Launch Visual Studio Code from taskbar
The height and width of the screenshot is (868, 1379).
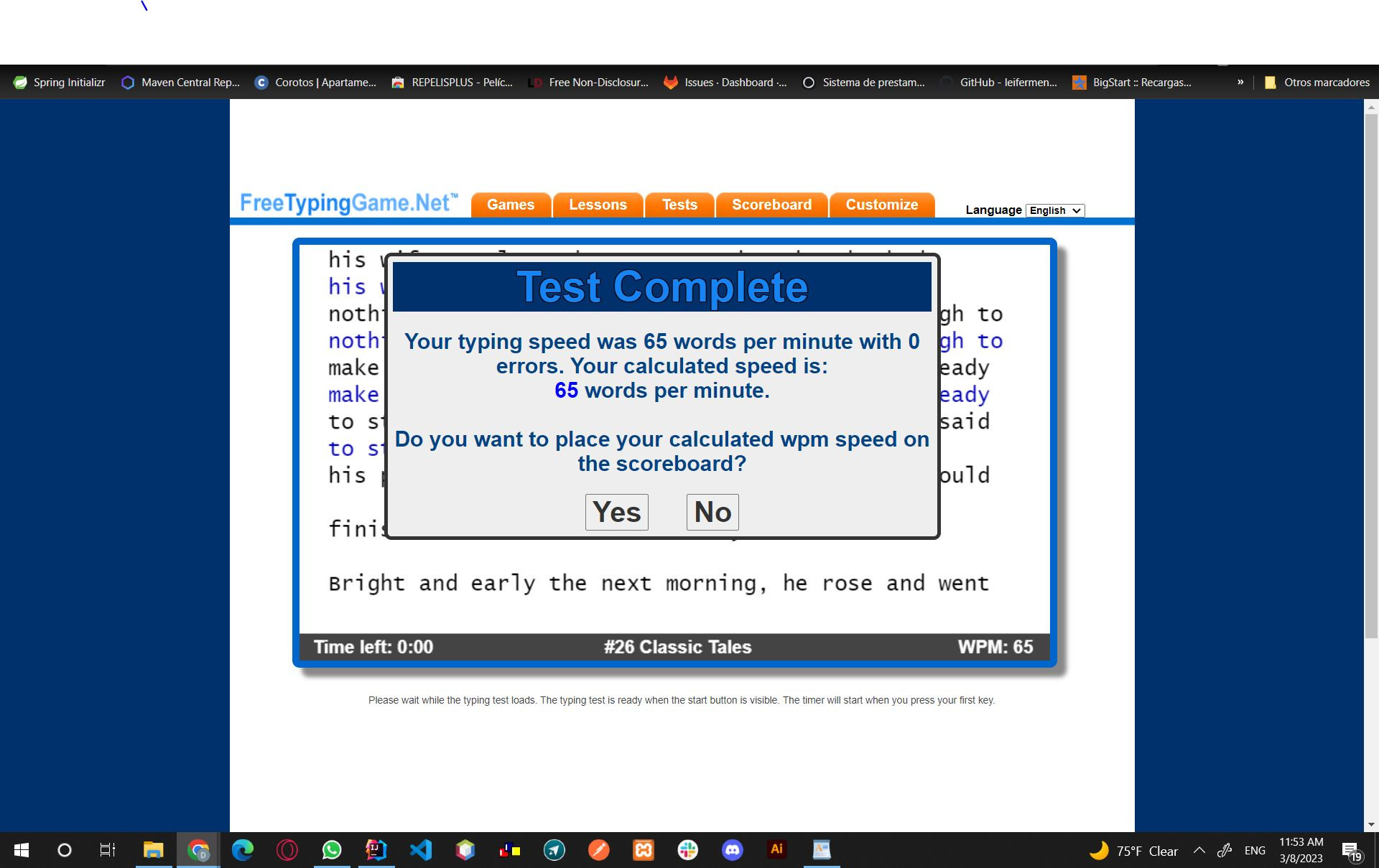point(421,850)
